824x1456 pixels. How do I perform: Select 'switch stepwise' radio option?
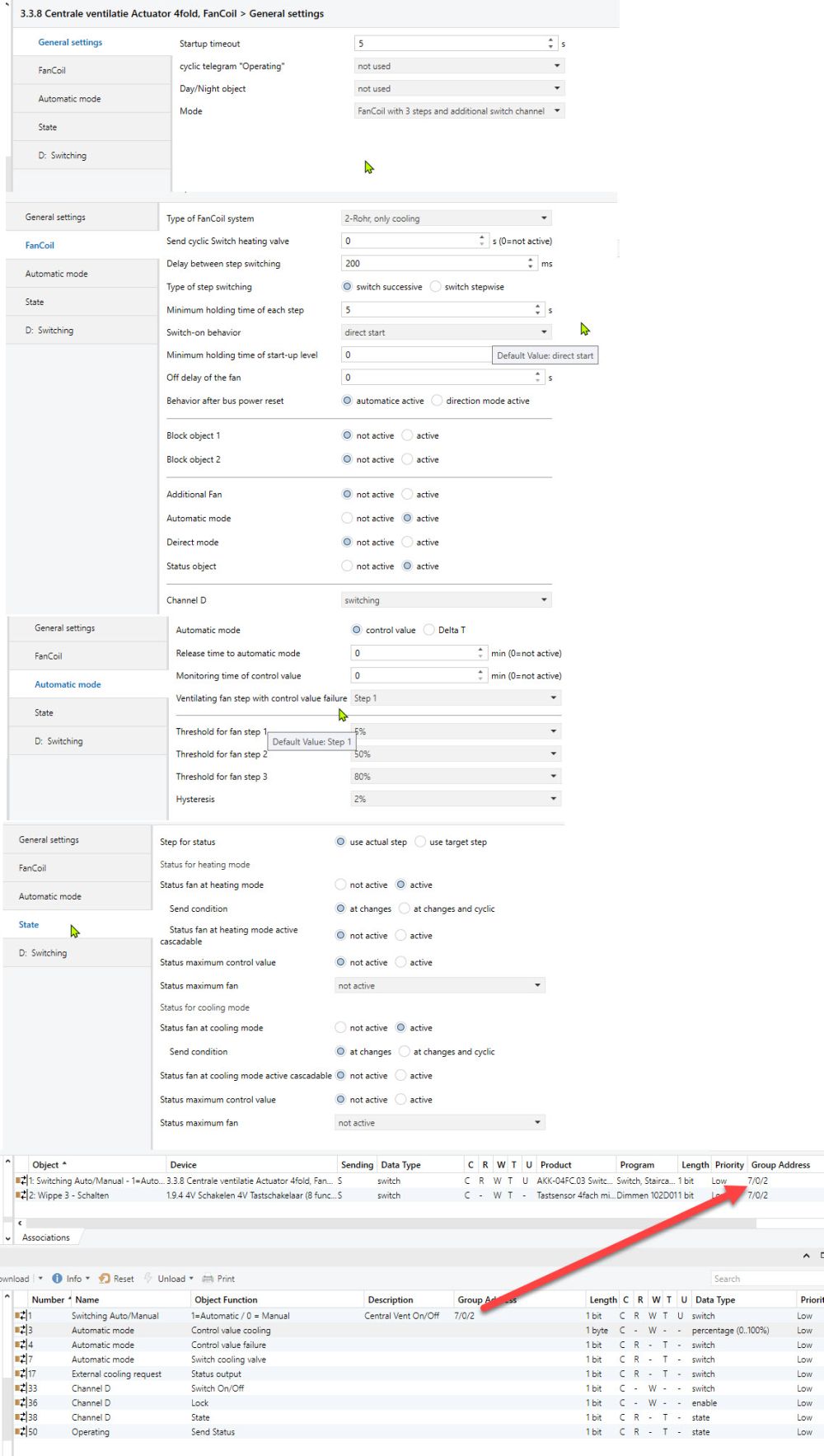[x=436, y=287]
